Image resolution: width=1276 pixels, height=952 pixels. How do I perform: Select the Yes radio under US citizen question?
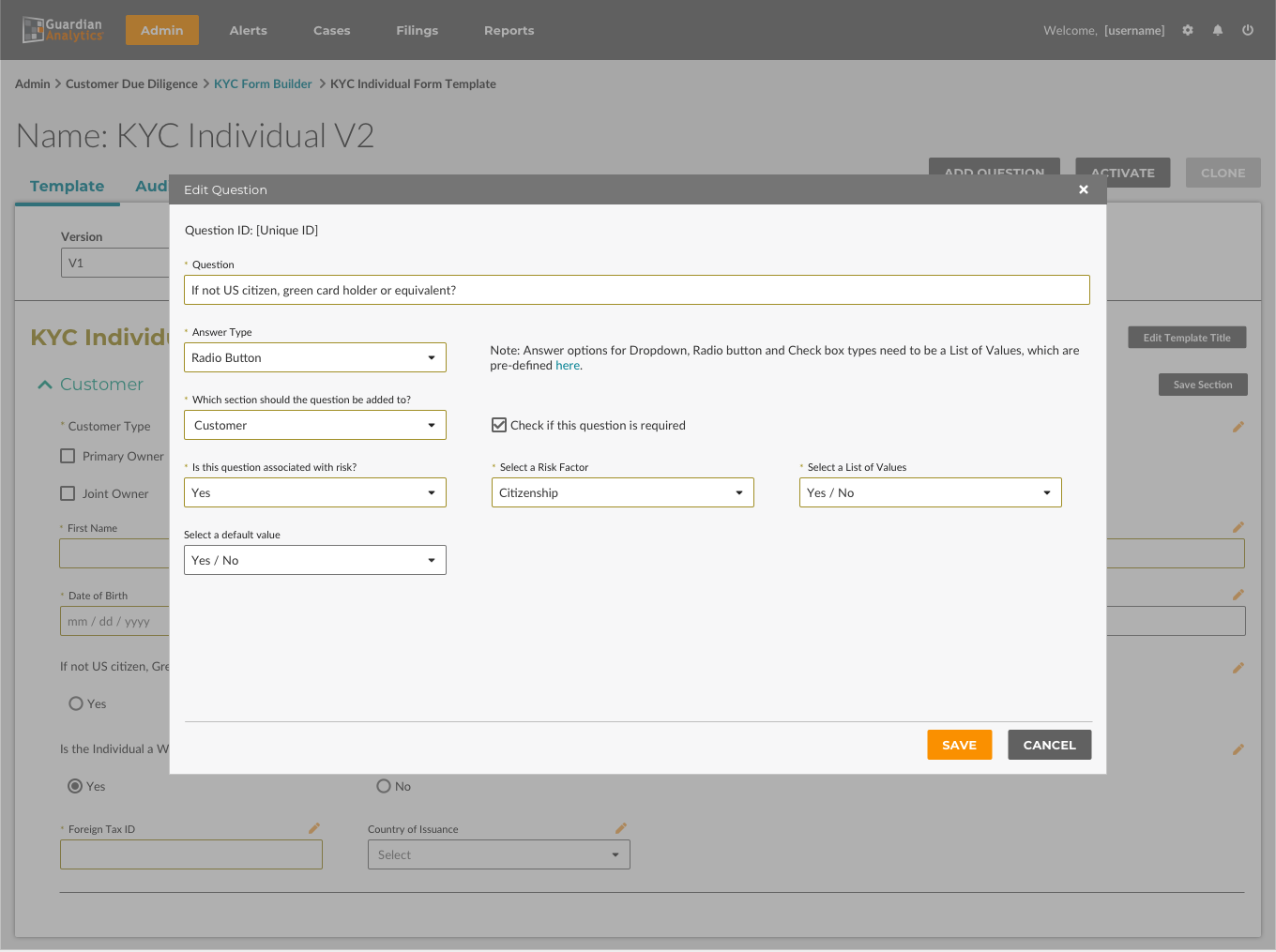[76, 703]
